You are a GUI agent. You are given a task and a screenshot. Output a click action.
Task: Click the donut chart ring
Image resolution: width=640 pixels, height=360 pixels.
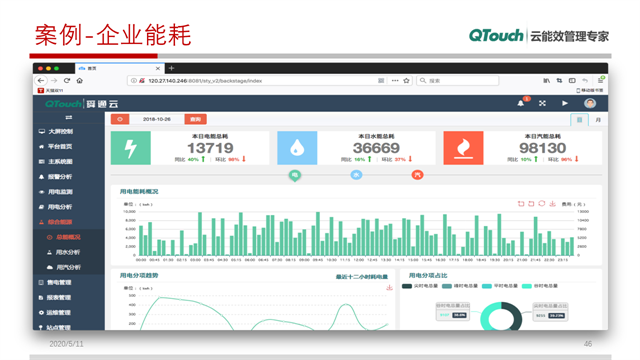[x=501, y=316]
